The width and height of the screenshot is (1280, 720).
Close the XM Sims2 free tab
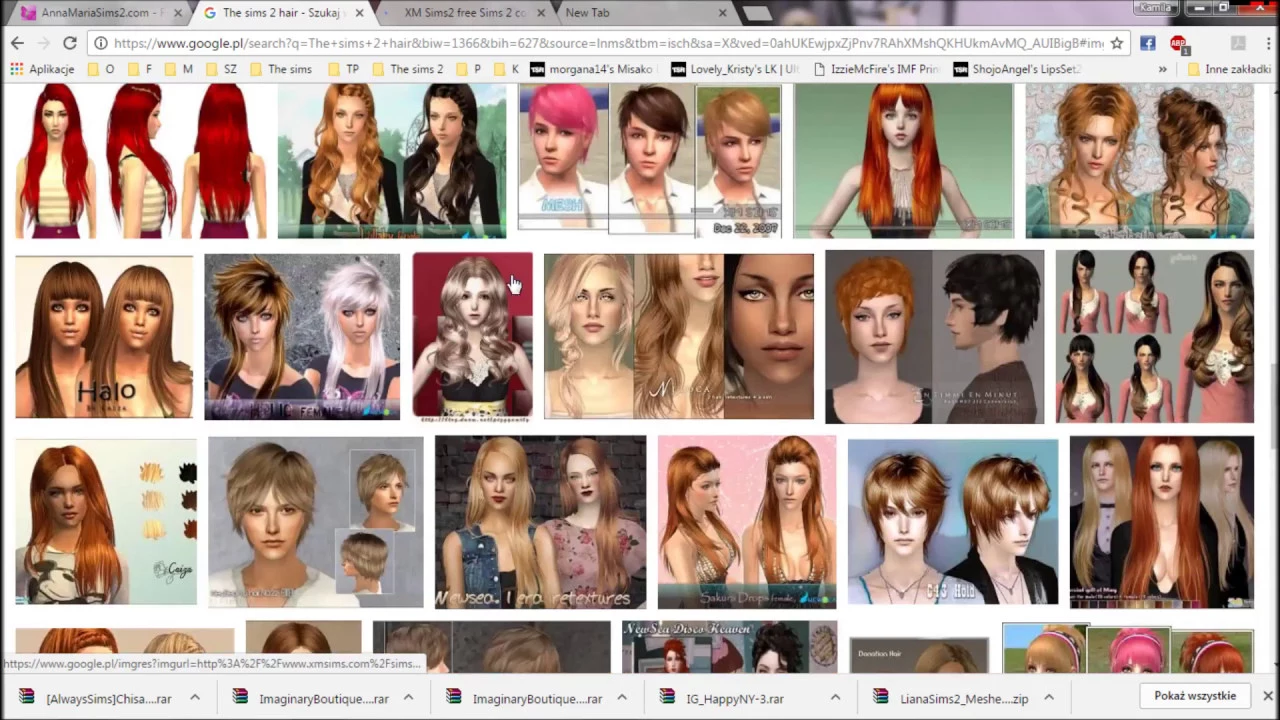pyautogui.click(x=541, y=13)
